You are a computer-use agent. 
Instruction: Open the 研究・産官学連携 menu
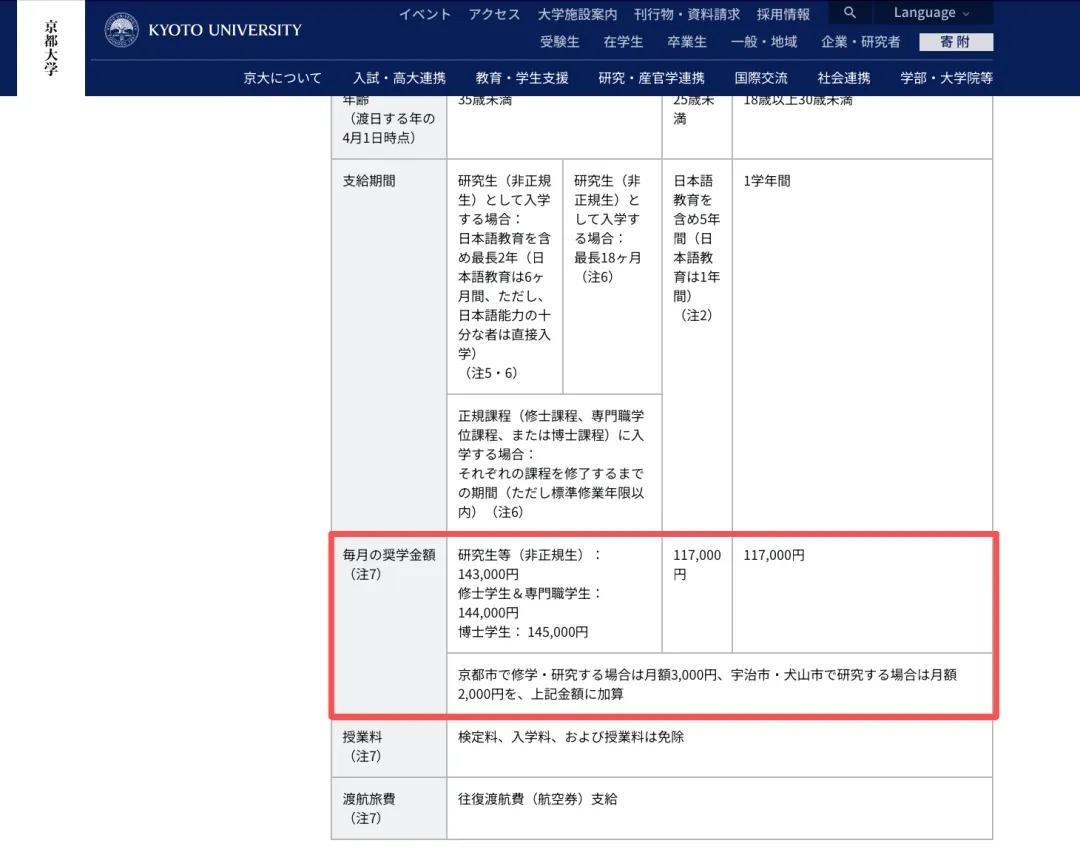(x=652, y=78)
